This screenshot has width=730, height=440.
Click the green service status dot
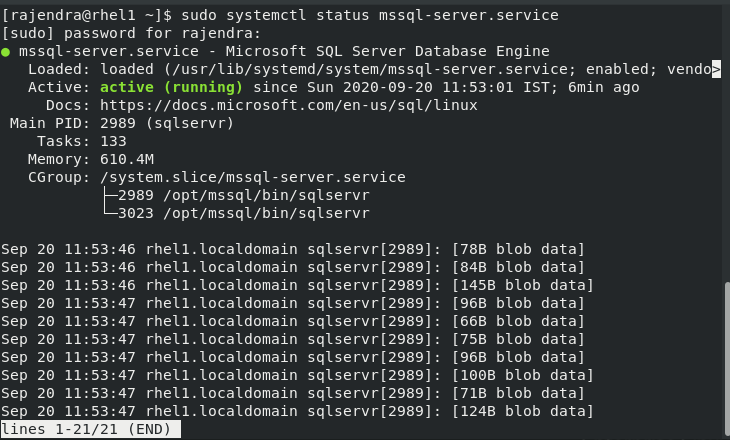6,51
